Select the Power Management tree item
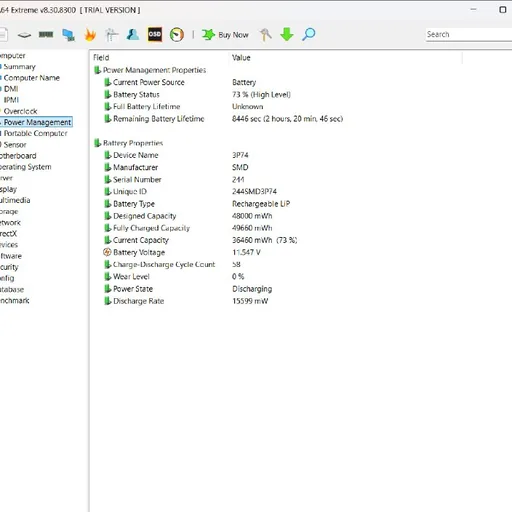Image resolution: width=512 pixels, height=512 pixels. [x=37, y=122]
